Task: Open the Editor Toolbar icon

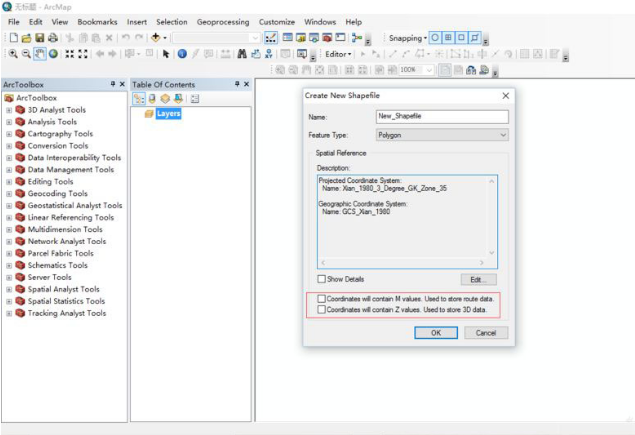Action: (271, 38)
